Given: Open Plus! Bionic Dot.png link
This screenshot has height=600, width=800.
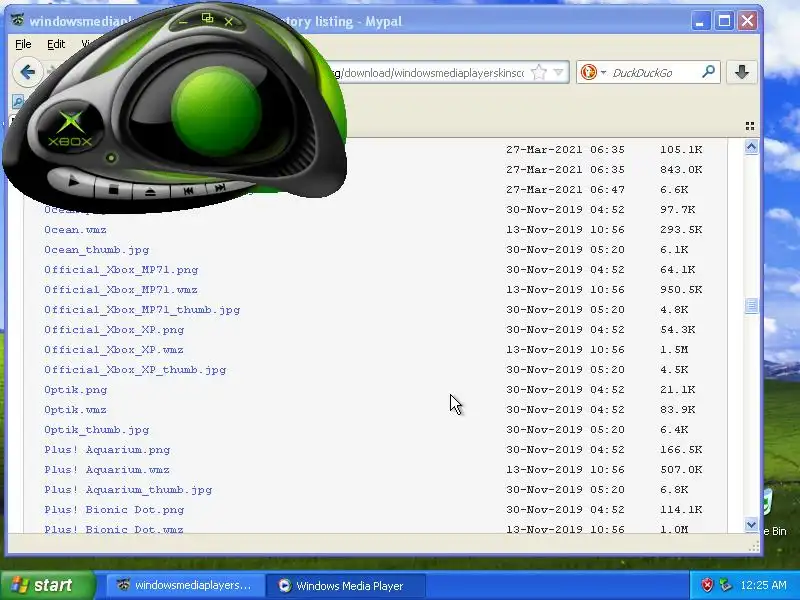Looking at the screenshot, I should (114, 510).
